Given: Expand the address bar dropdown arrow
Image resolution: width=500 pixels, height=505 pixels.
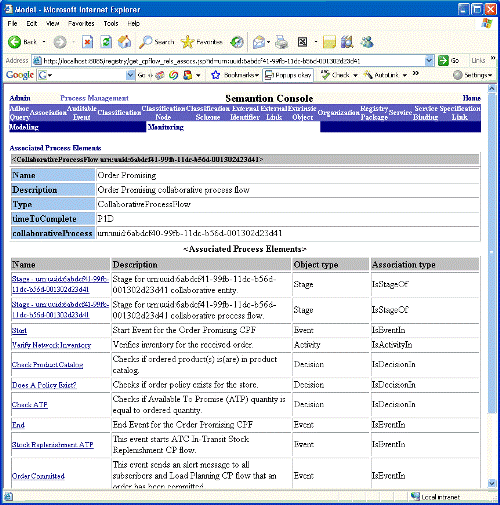Looking at the screenshot, I should click(429, 61).
